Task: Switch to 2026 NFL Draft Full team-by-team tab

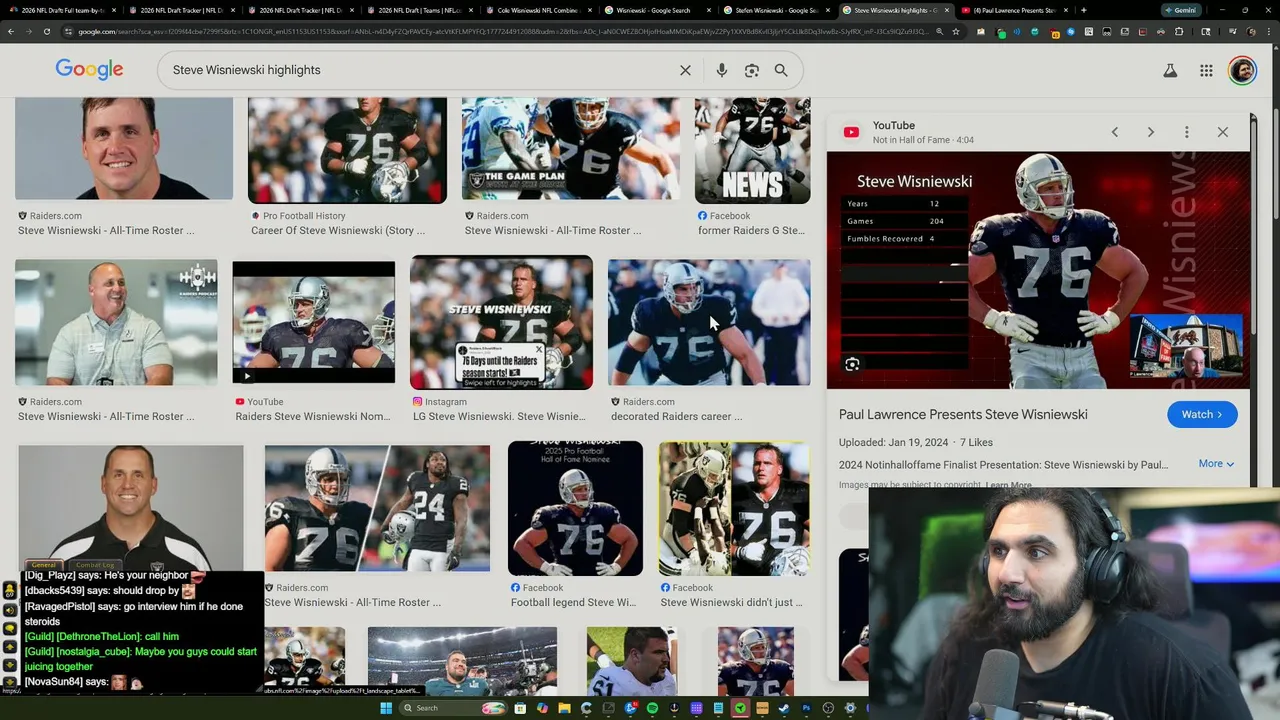Action: click(63, 10)
